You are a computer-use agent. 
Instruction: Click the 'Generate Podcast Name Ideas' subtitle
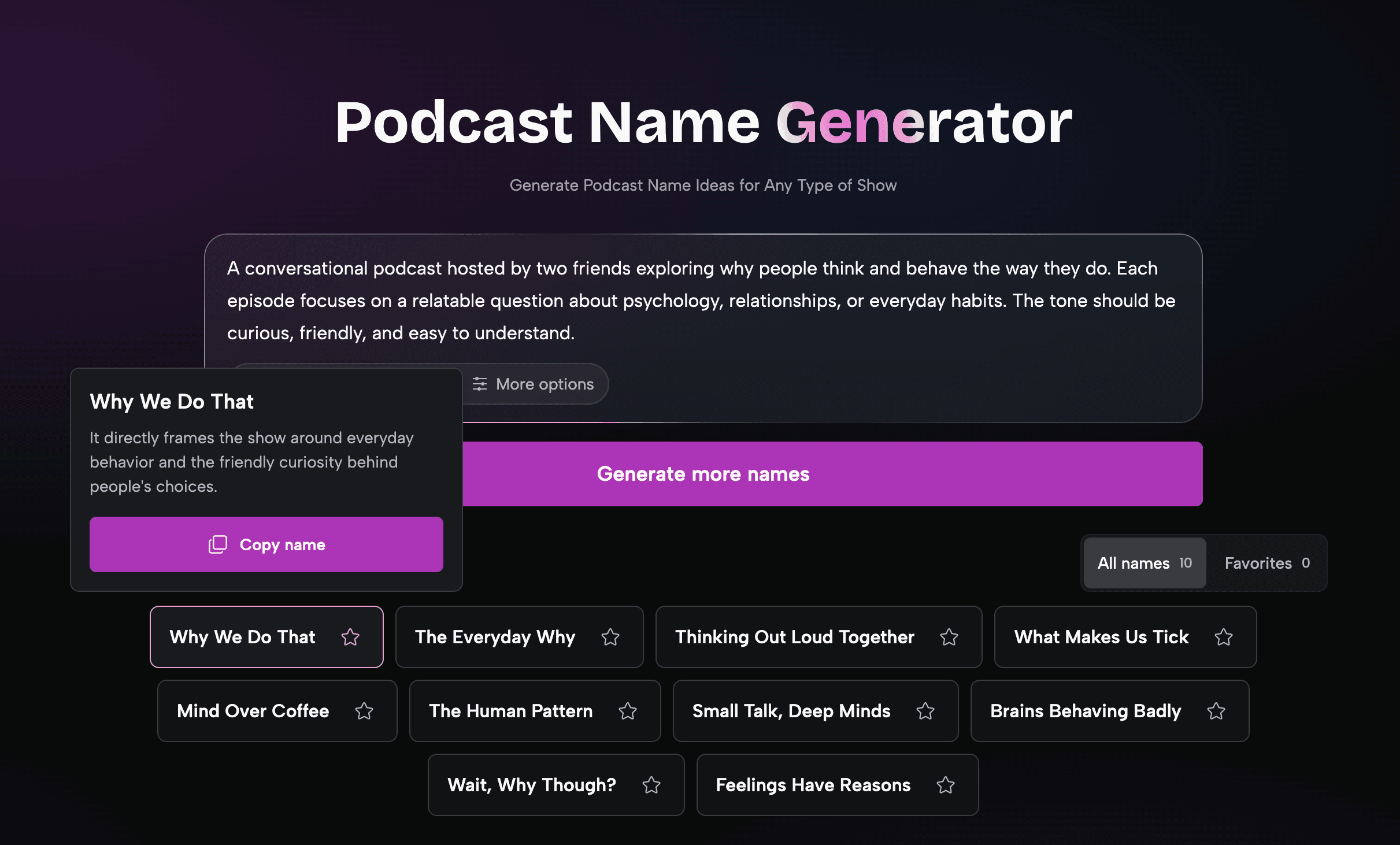click(703, 185)
